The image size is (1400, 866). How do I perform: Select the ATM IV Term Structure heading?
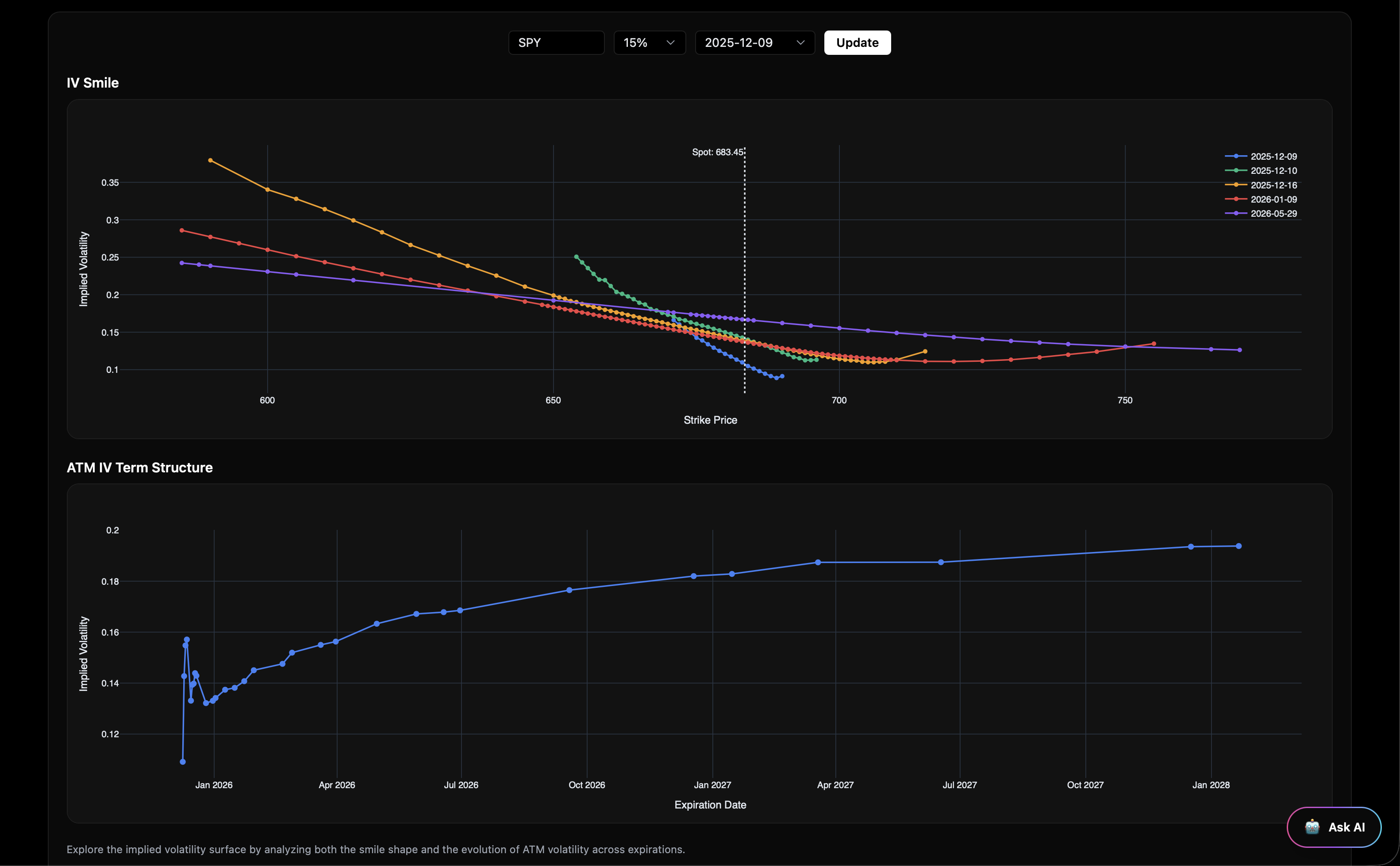(x=140, y=467)
